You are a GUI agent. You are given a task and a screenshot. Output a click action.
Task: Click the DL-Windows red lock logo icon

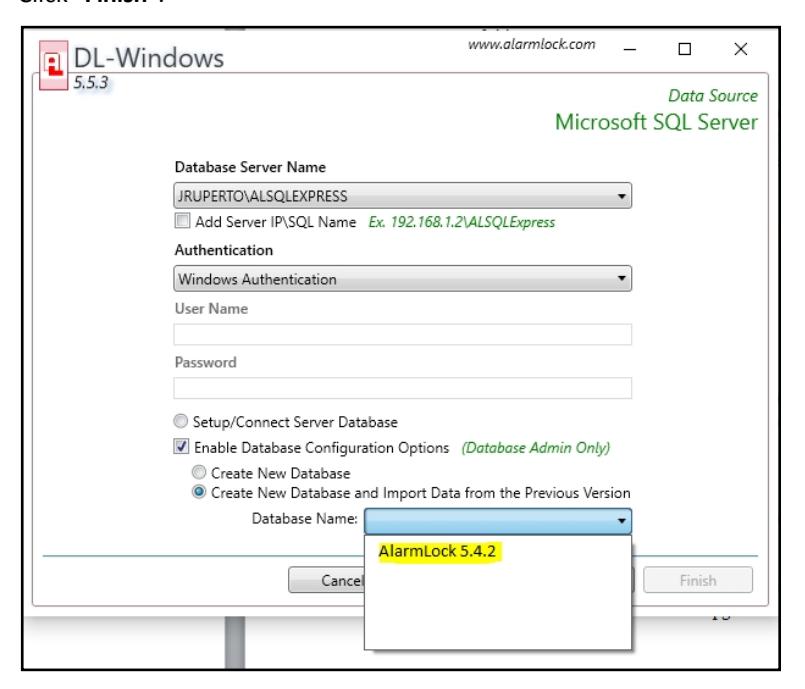(53, 65)
